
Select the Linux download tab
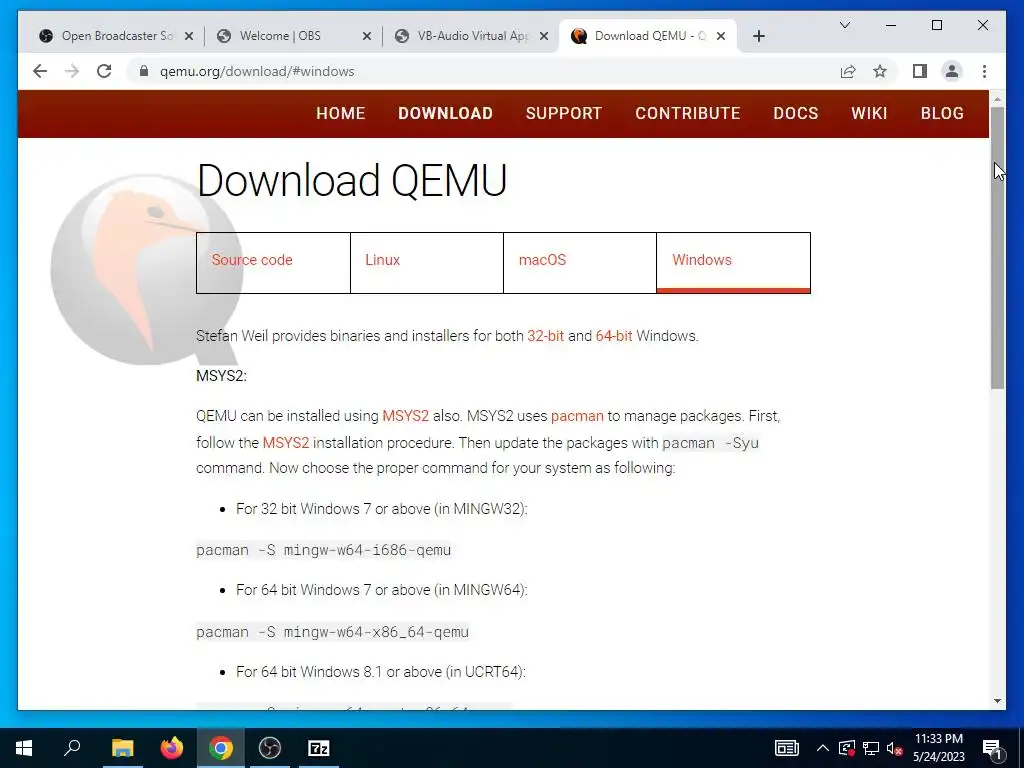426,263
